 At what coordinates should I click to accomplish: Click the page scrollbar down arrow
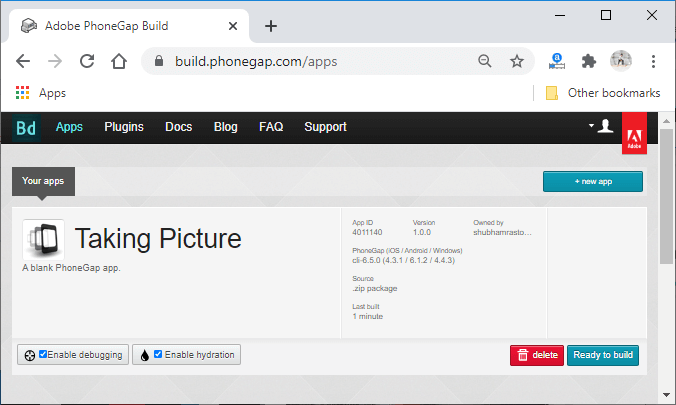tap(666, 395)
